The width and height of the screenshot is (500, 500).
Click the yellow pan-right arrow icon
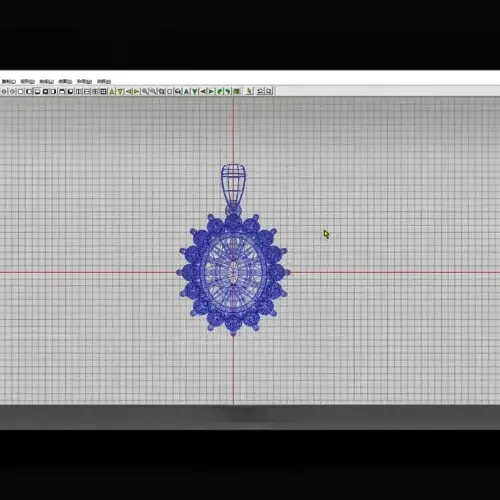[137, 91]
